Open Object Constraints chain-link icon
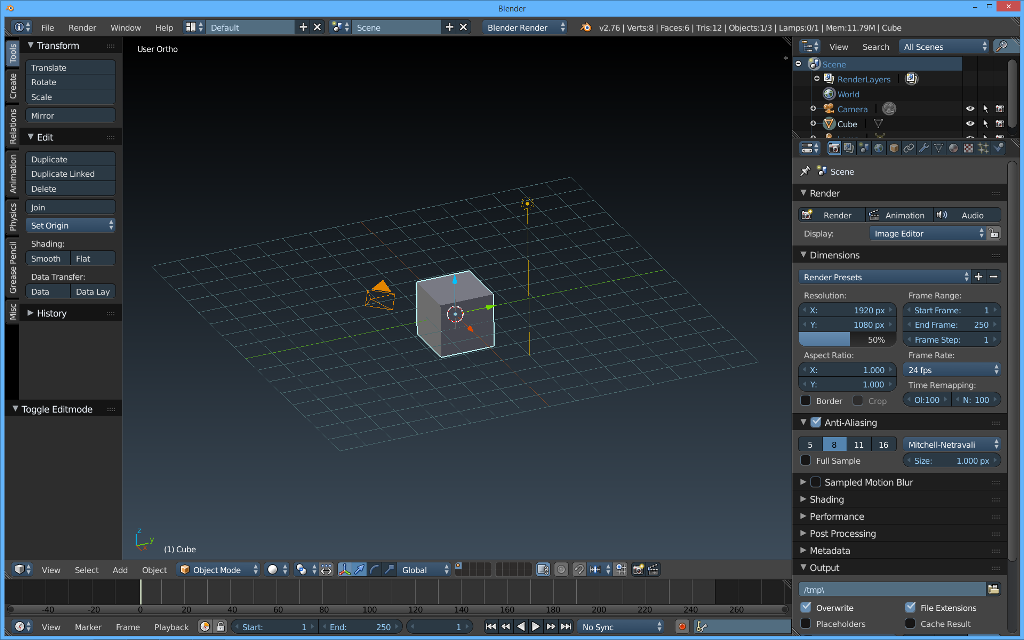Image resolution: width=1024 pixels, height=640 pixels. coord(908,147)
